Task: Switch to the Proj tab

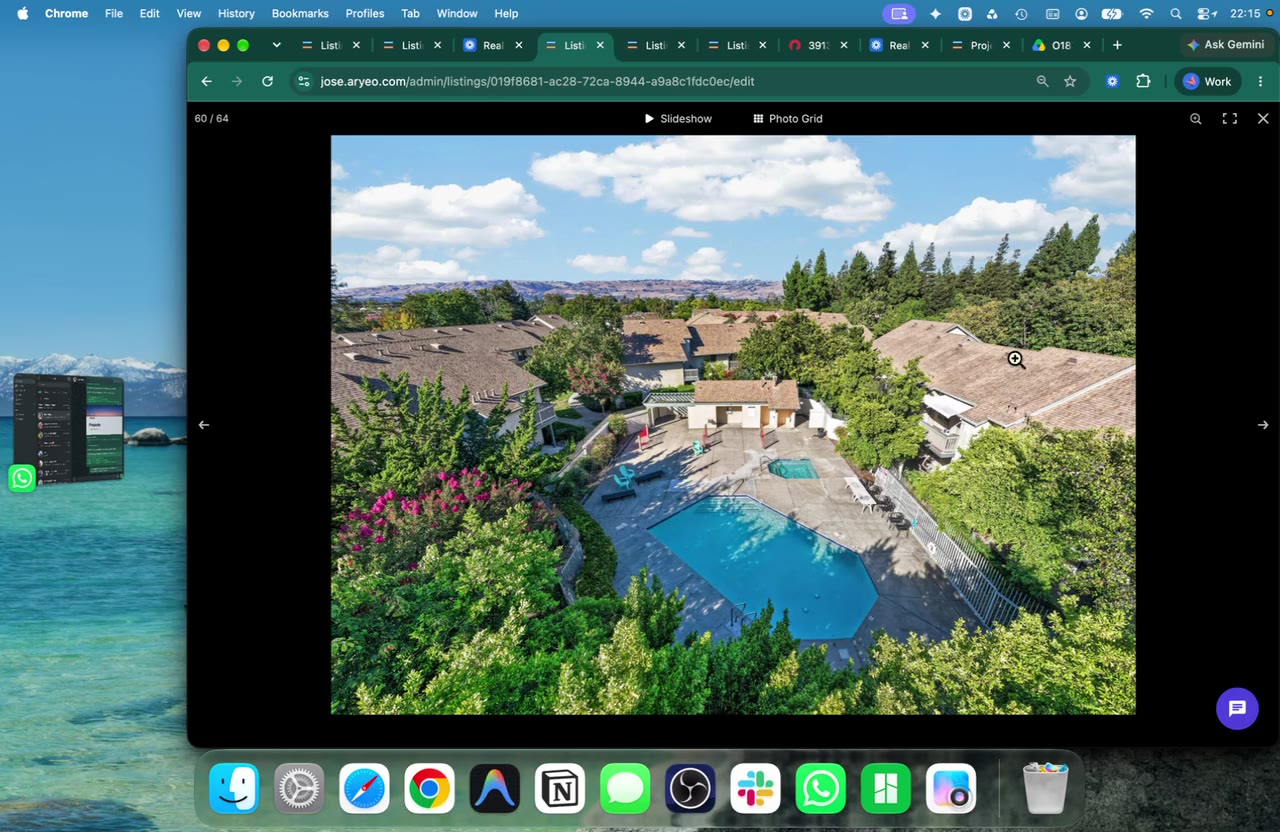Action: coord(981,45)
